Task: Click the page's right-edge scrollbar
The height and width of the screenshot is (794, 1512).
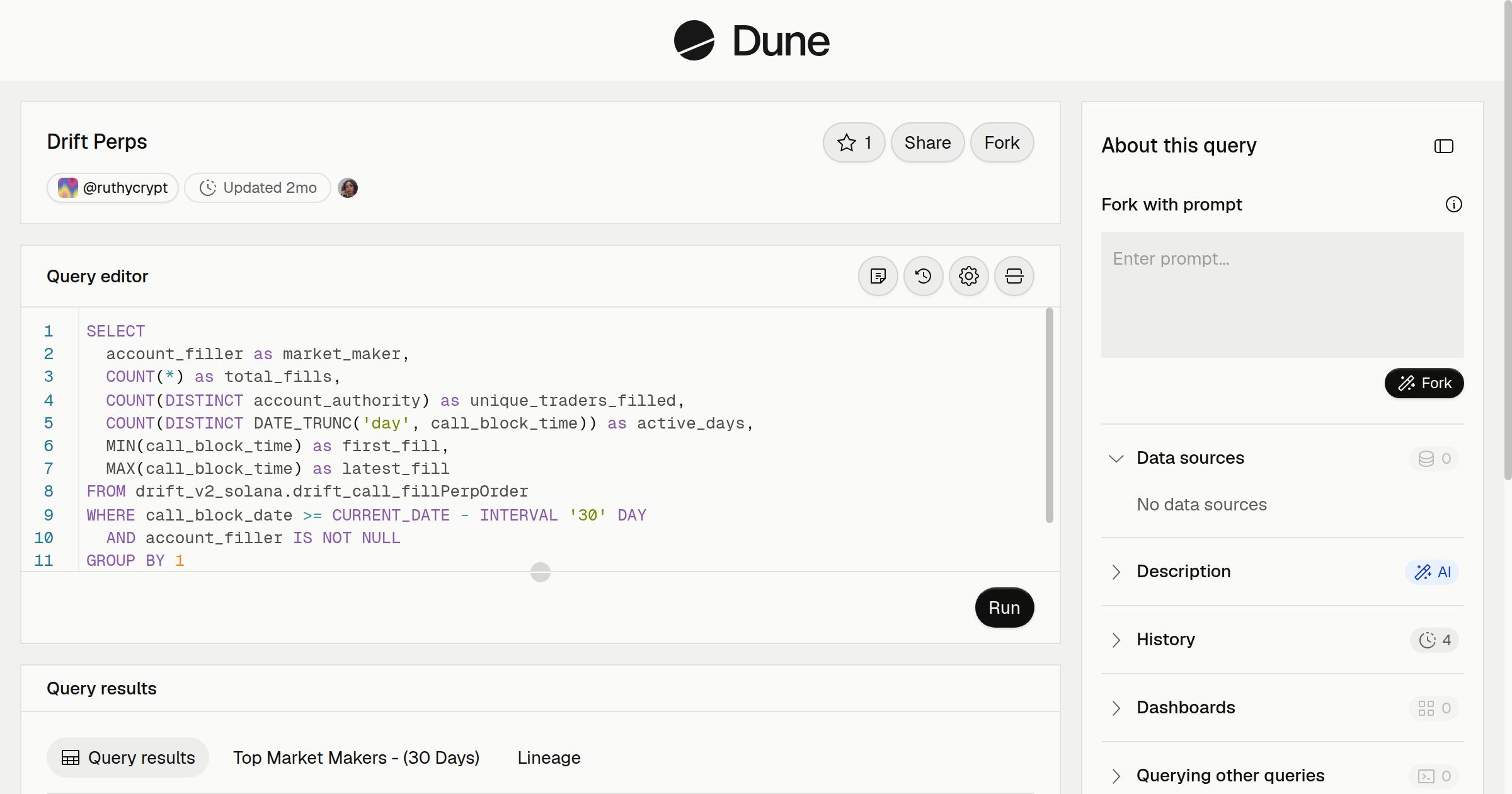Action: [1508, 239]
